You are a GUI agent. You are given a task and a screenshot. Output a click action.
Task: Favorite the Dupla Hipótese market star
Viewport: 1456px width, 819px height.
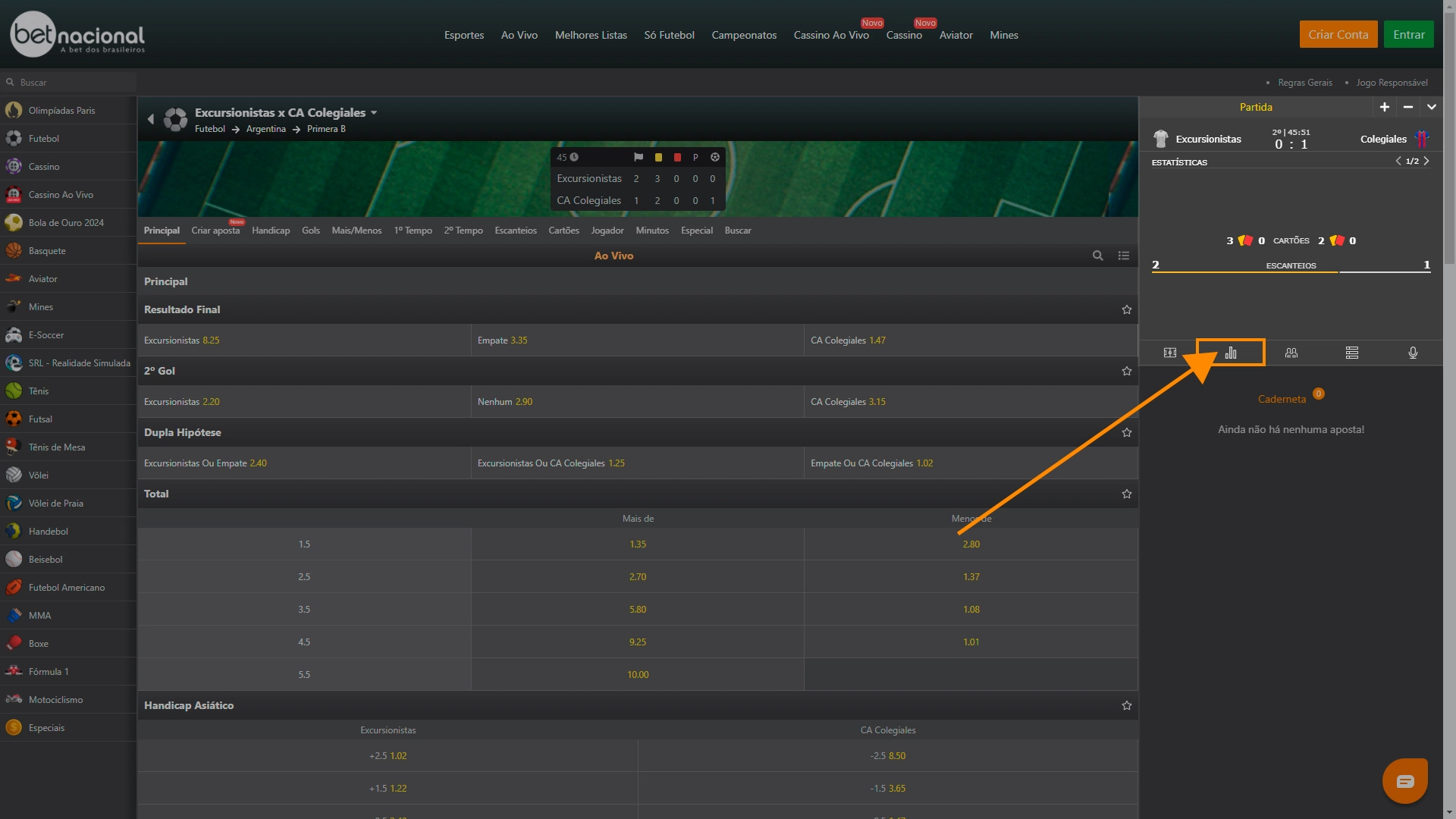tap(1126, 432)
